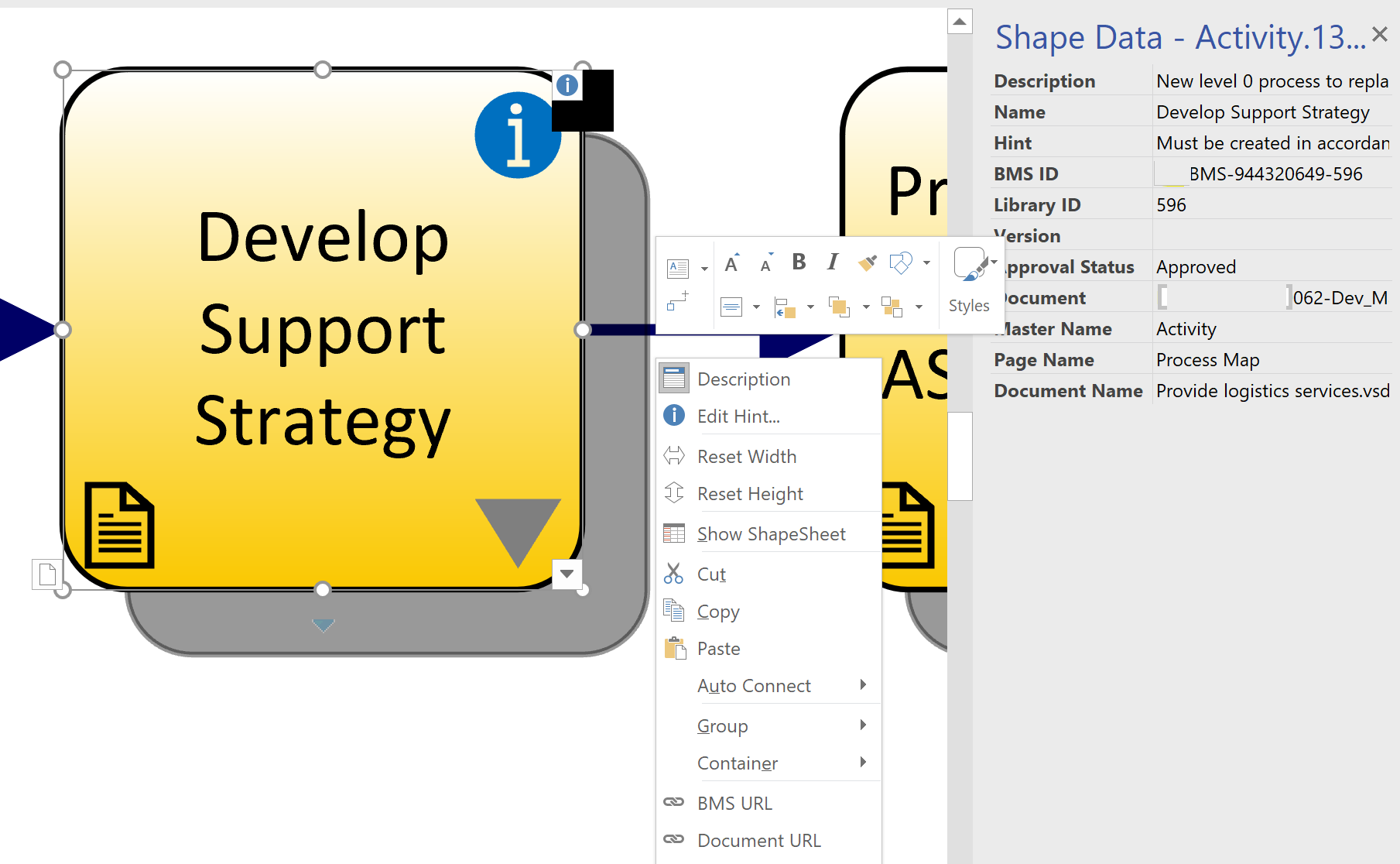Viewport: 1400px width, 864px height.
Task: Expand the Container submenu
Action: click(x=738, y=763)
